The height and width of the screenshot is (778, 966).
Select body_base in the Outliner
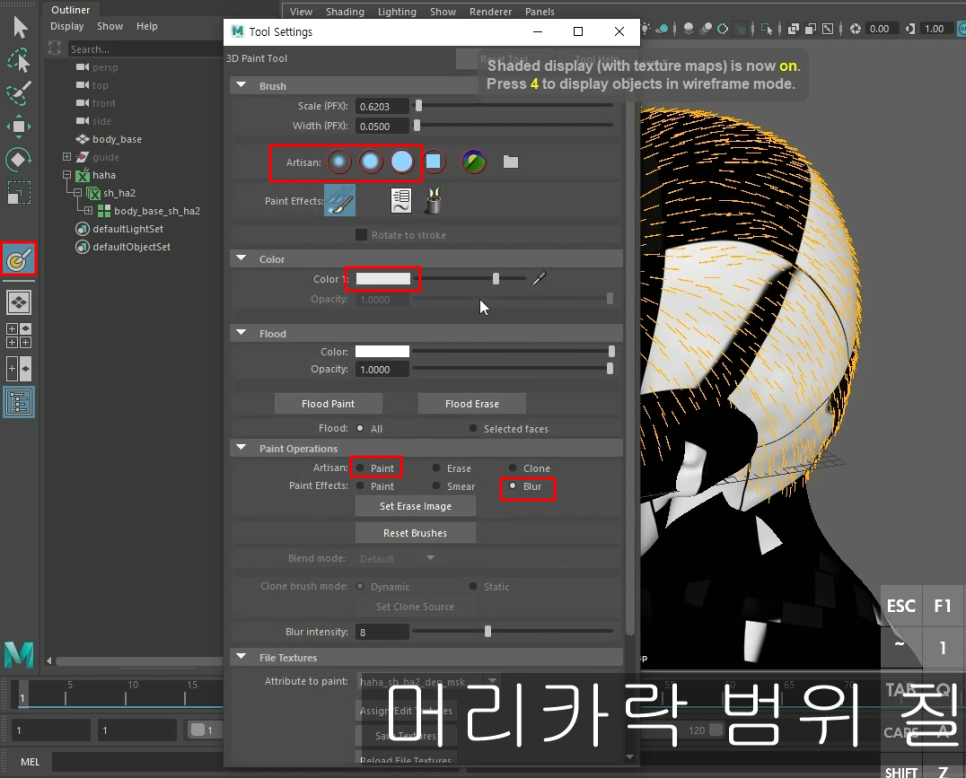[117, 139]
